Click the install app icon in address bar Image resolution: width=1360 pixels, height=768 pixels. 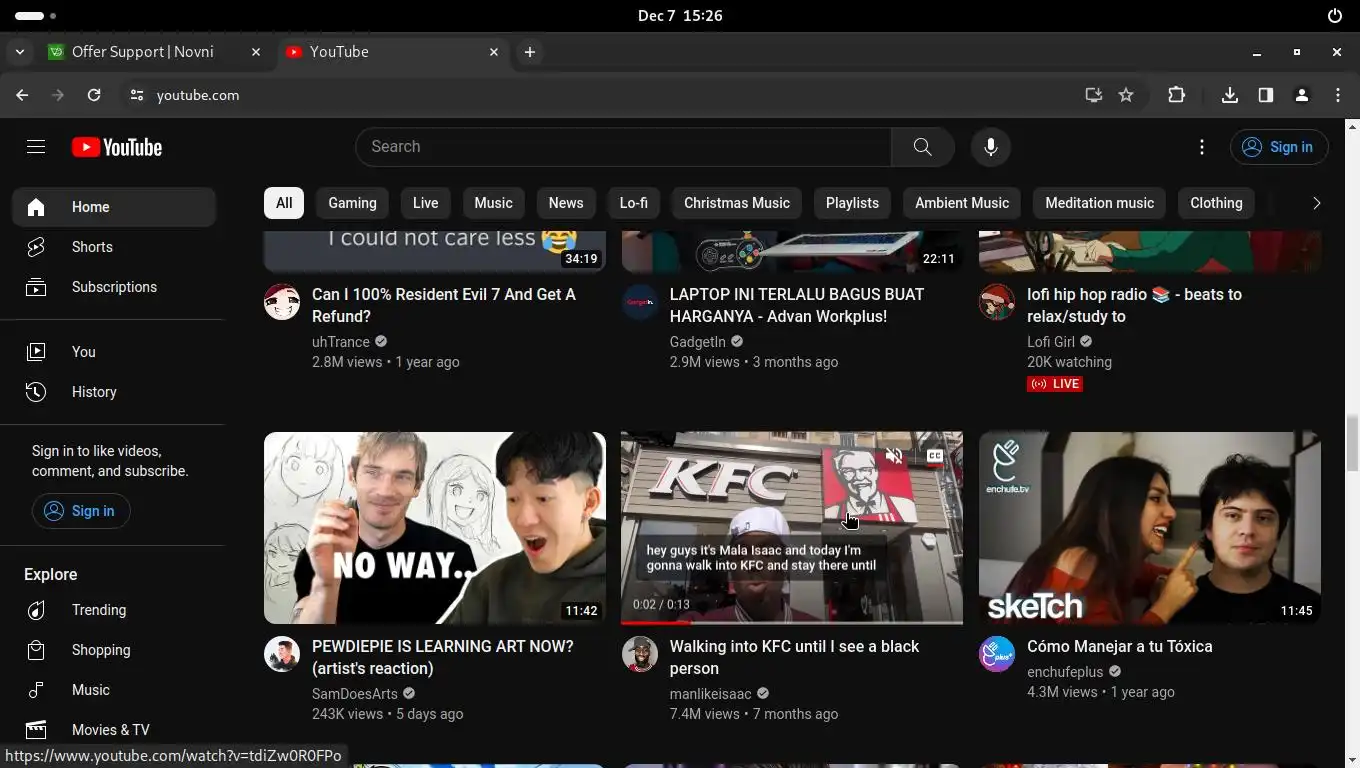[1093, 95]
